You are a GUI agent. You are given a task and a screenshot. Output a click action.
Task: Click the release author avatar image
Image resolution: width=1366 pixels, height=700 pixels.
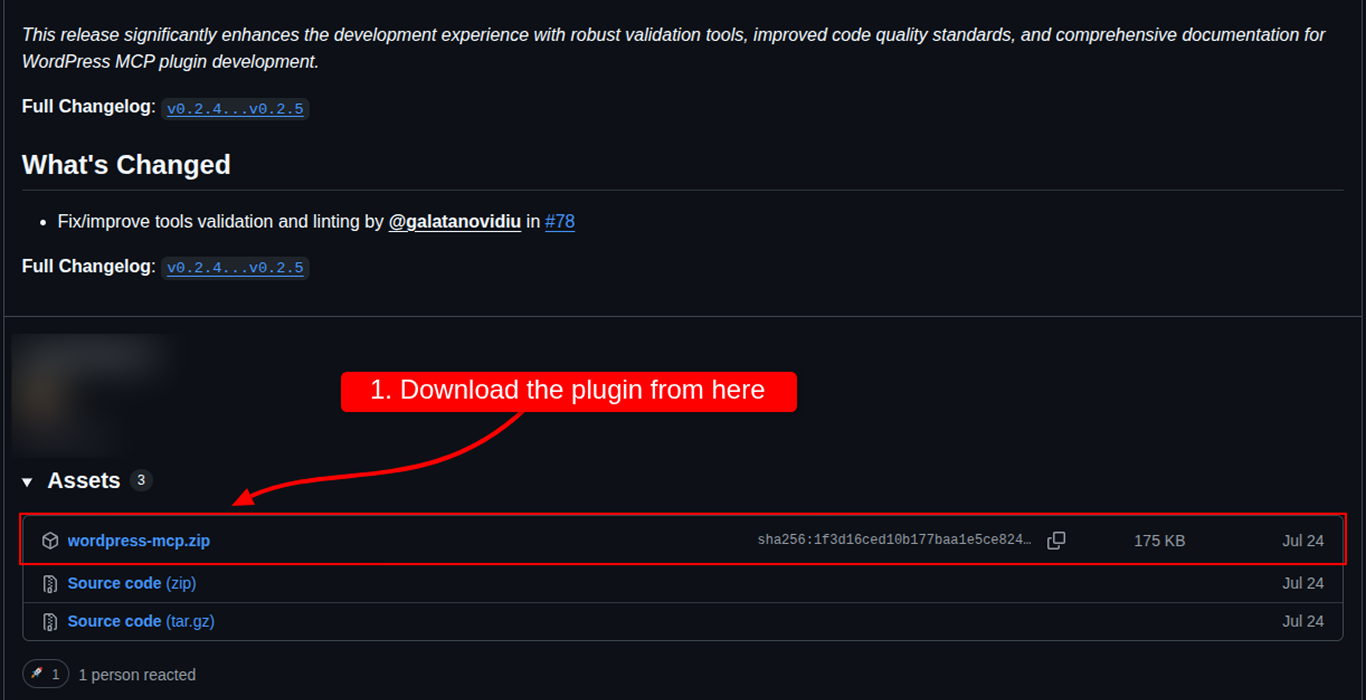pyautogui.click(x=95, y=393)
